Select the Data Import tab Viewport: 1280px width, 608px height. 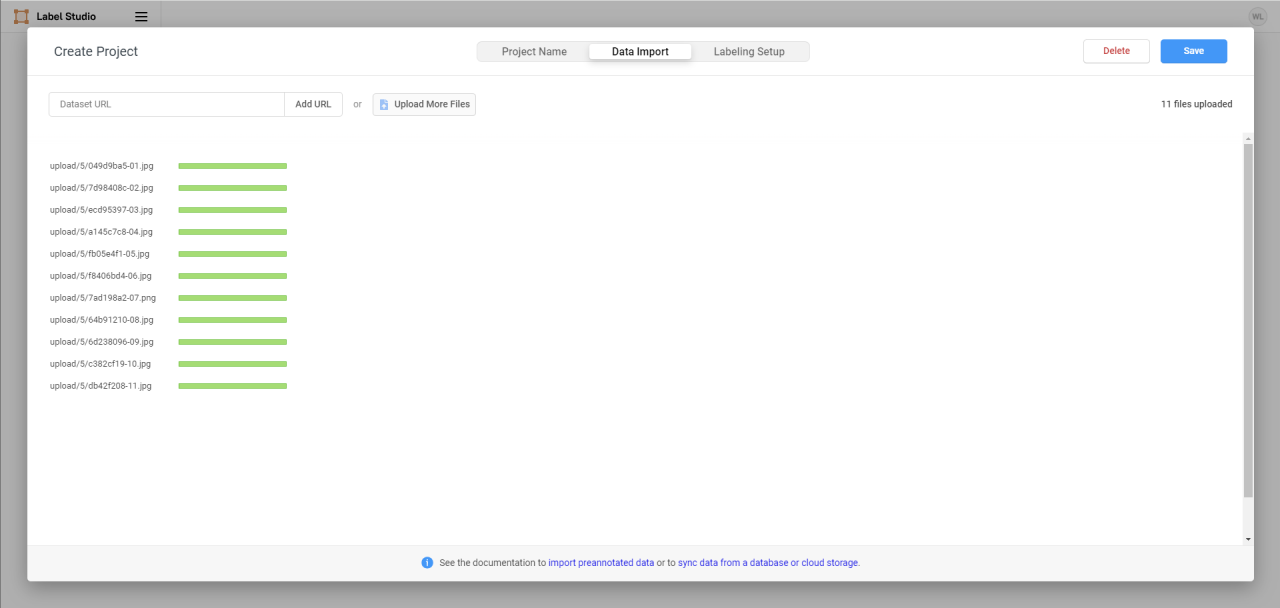coord(640,52)
